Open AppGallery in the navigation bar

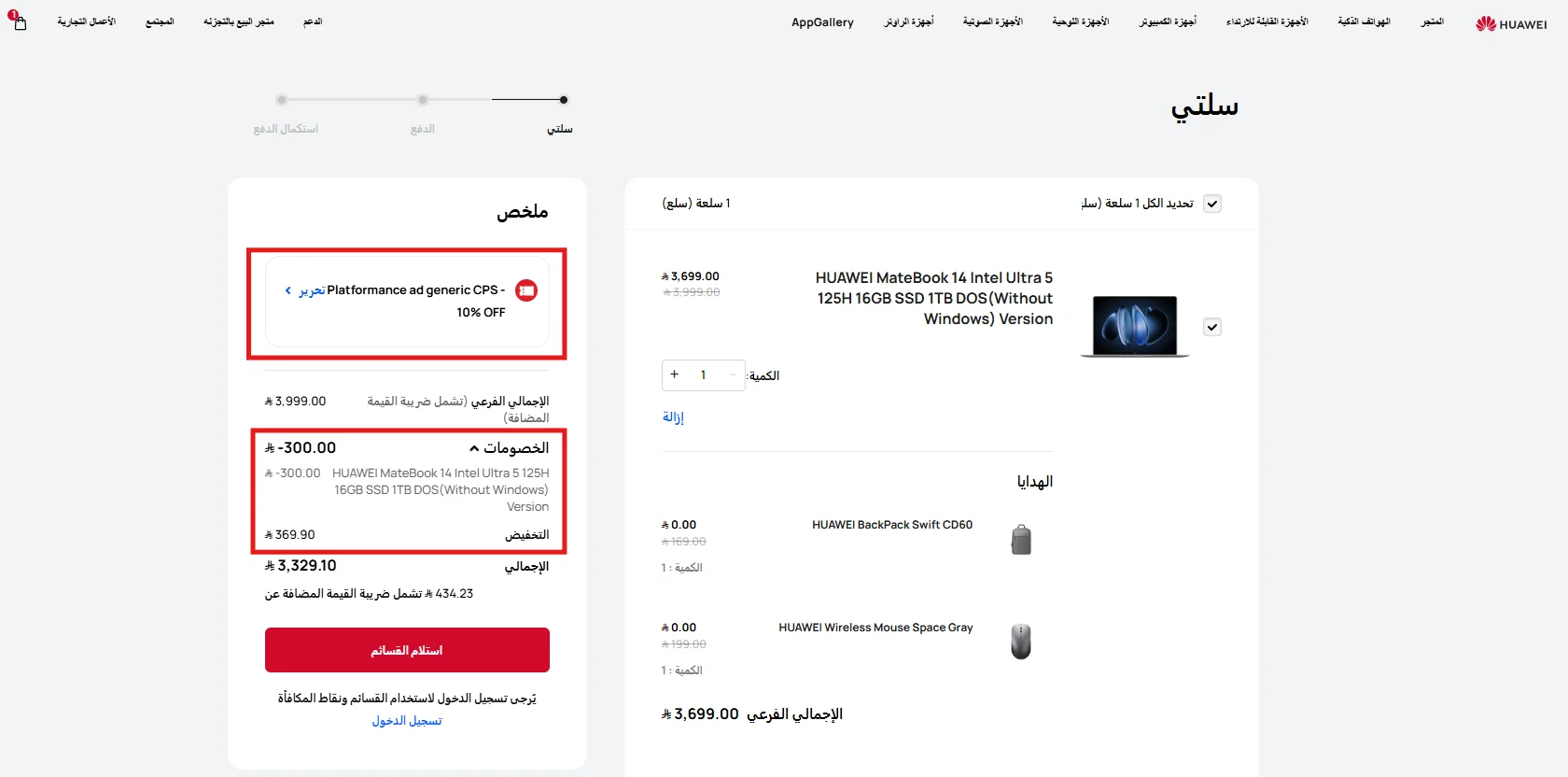[822, 22]
